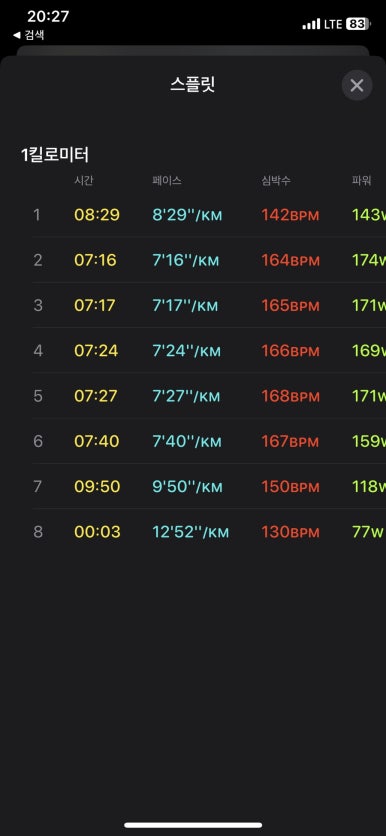Tap the 1킬로미터 section heading
386x836 pixels.
click(x=55, y=155)
